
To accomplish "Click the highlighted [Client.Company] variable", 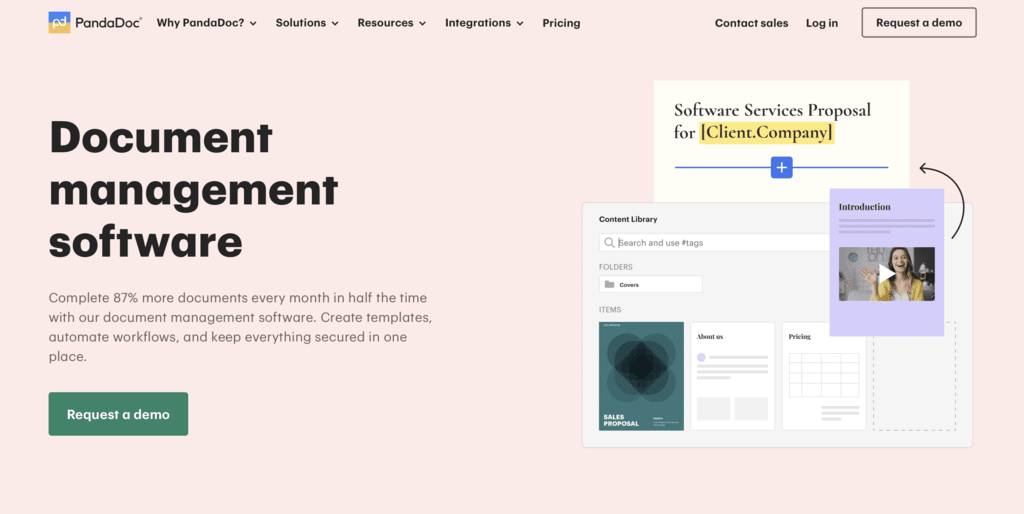I will [x=767, y=133].
